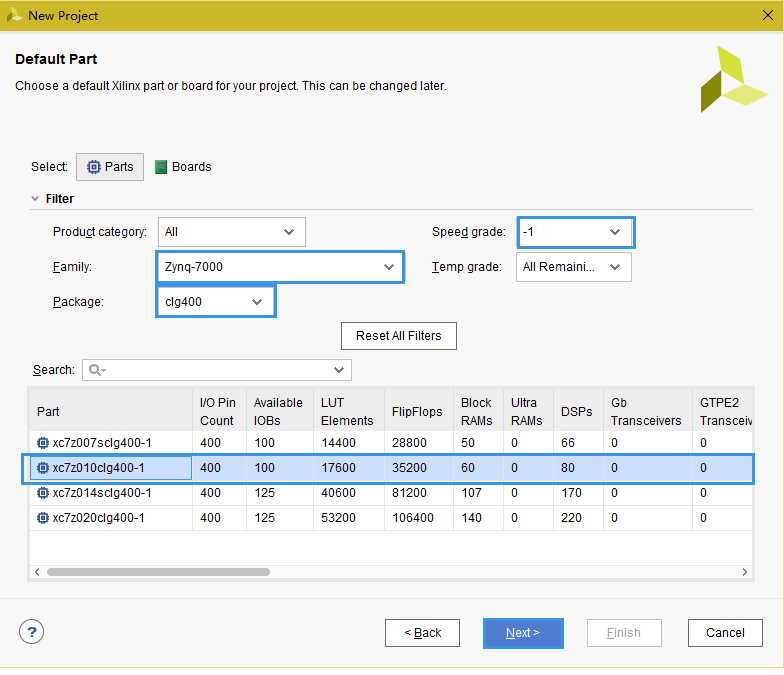
Task: Click the horizontal scrollbar thumb of parts table
Action: (x=158, y=572)
